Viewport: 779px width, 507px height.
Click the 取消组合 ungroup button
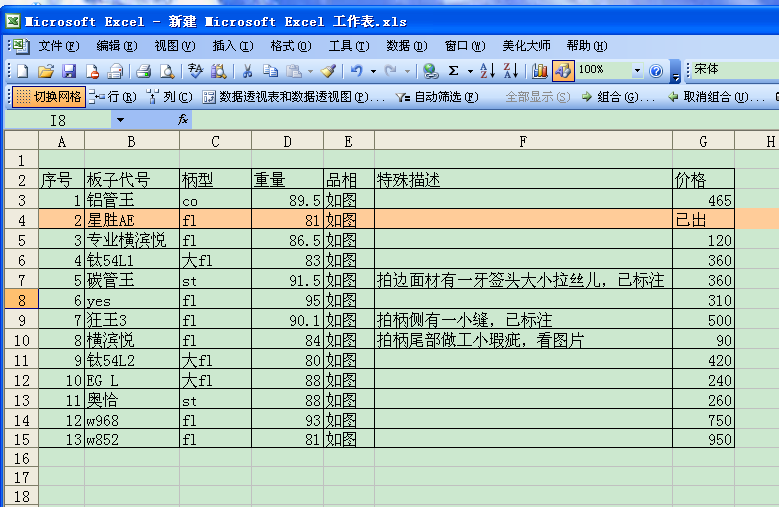pyautogui.click(x=714, y=97)
